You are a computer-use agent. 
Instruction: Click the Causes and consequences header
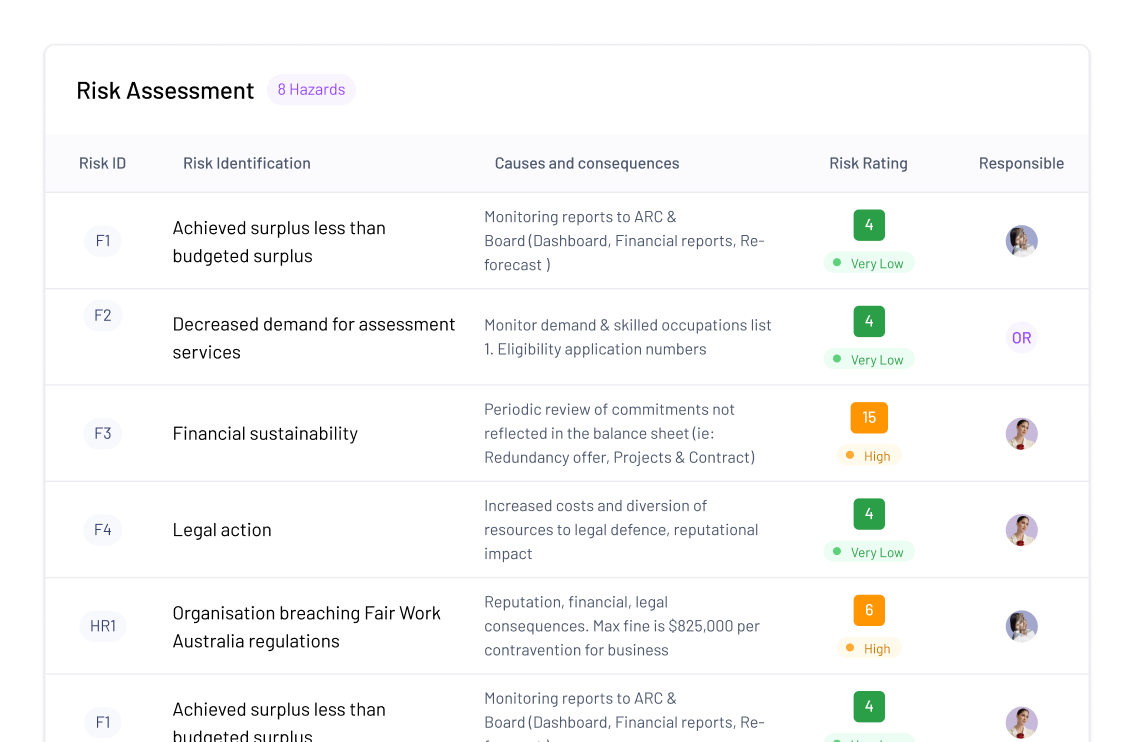click(x=586, y=163)
